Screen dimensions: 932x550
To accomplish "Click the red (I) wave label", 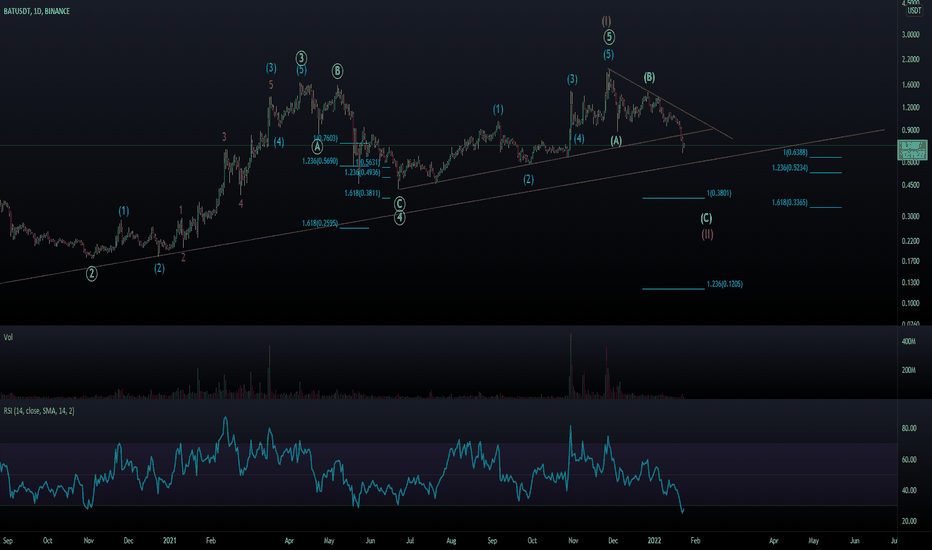I will click(606, 21).
